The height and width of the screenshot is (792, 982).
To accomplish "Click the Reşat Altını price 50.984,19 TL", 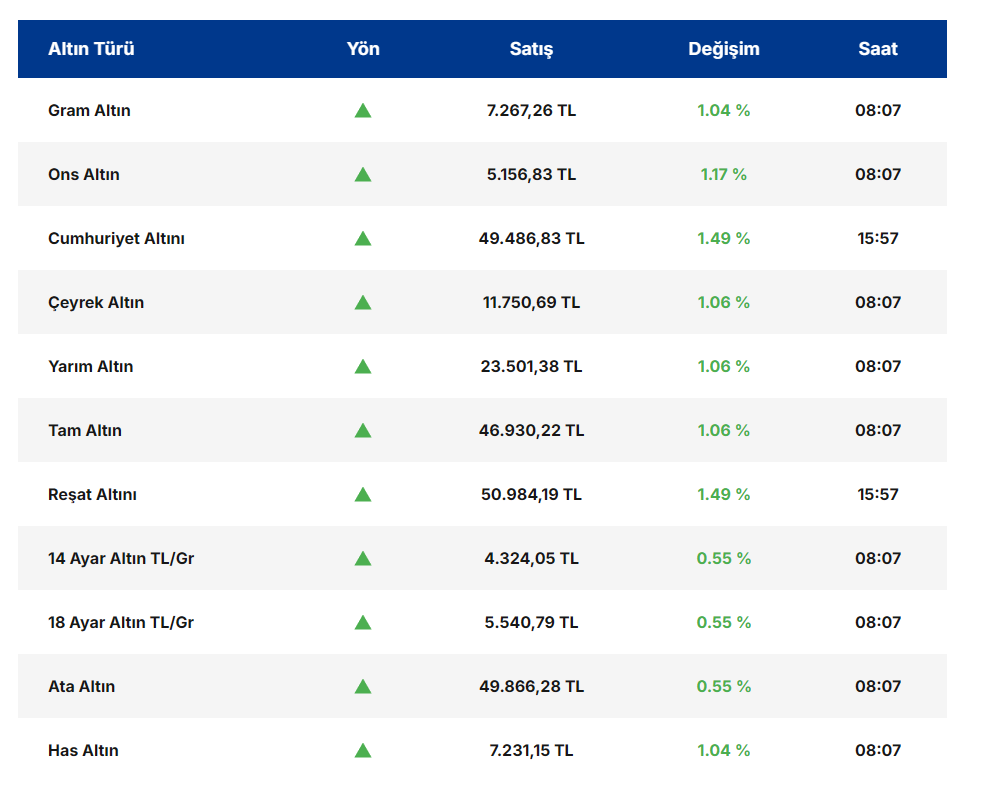I will pyautogui.click(x=531, y=494).
